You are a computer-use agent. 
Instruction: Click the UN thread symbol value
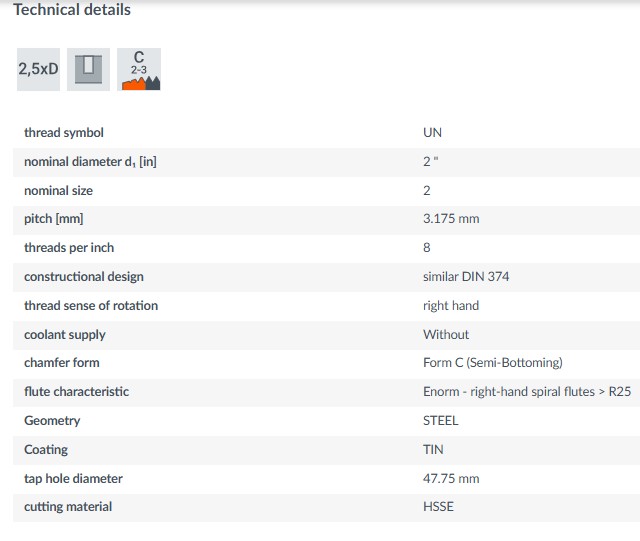click(x=432, y=133)
